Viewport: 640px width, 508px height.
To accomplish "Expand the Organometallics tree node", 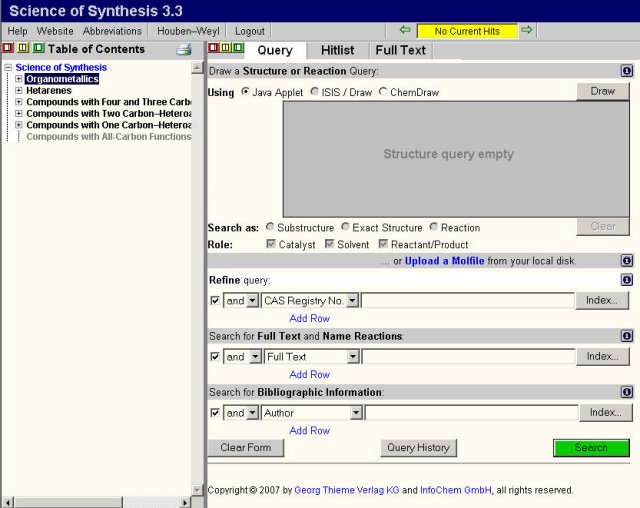I will tap(19, 79).
